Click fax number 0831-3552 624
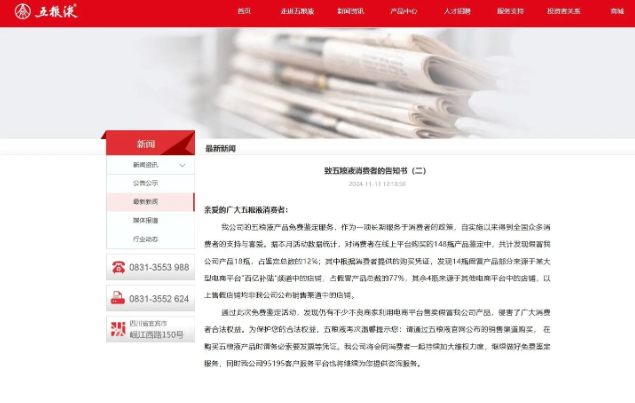The image size is (635, 403). [x=159, y=299]
